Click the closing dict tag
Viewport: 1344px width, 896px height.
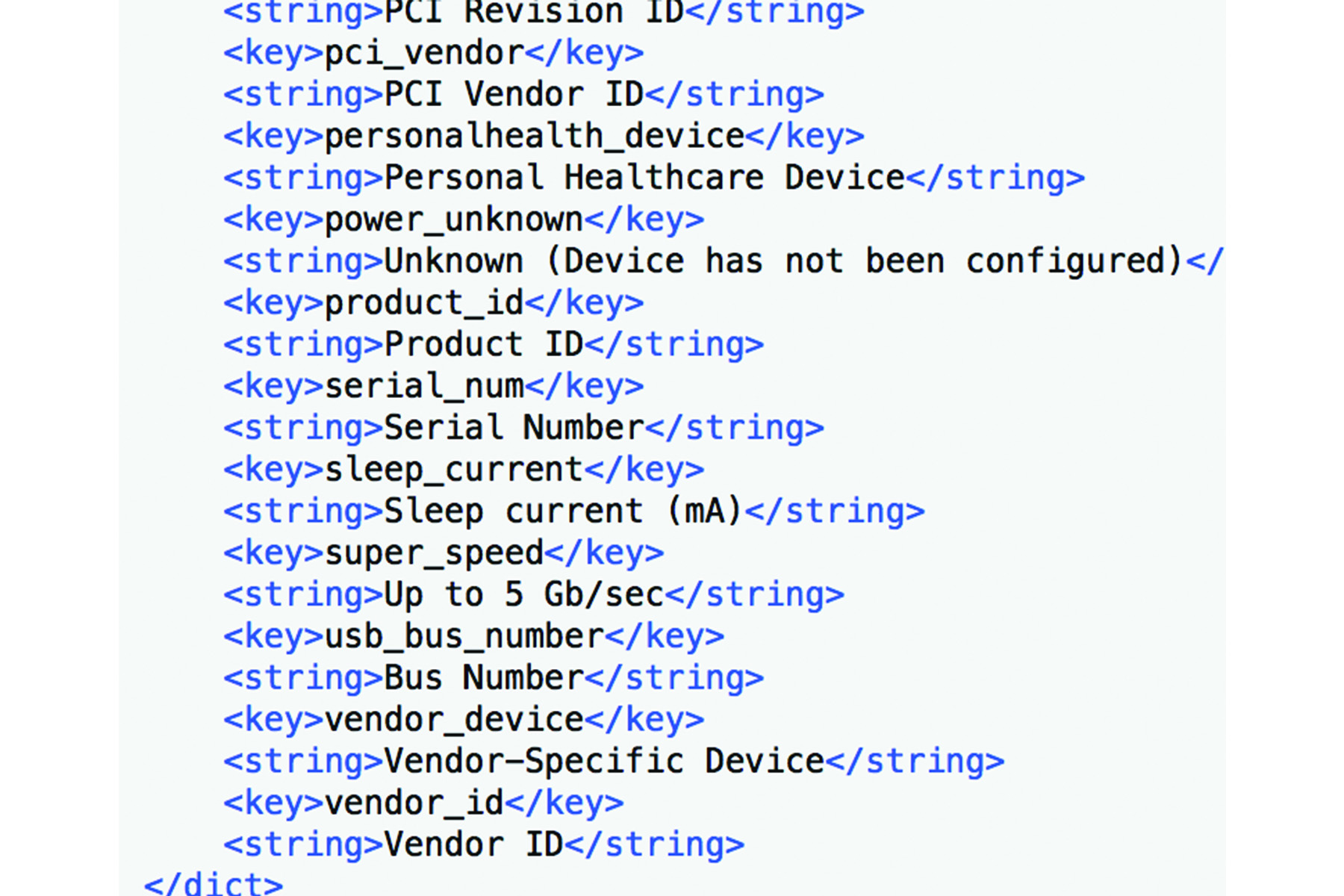[214, 884]
